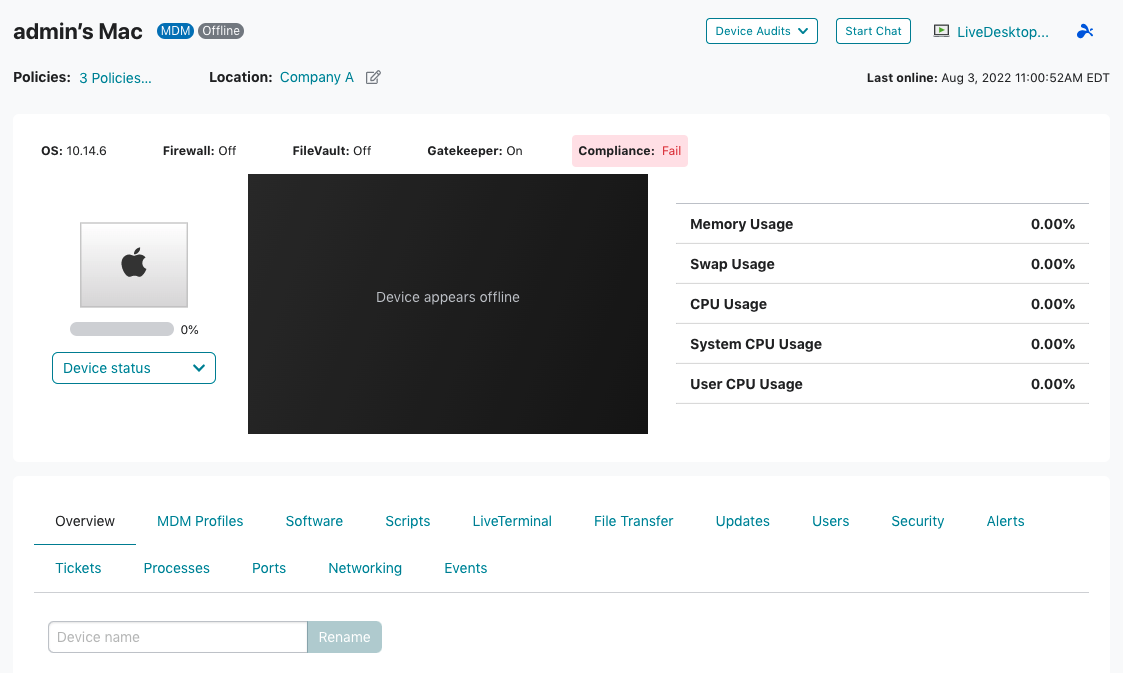
Task: Click the MDM badge
Action: click(175, 31)
